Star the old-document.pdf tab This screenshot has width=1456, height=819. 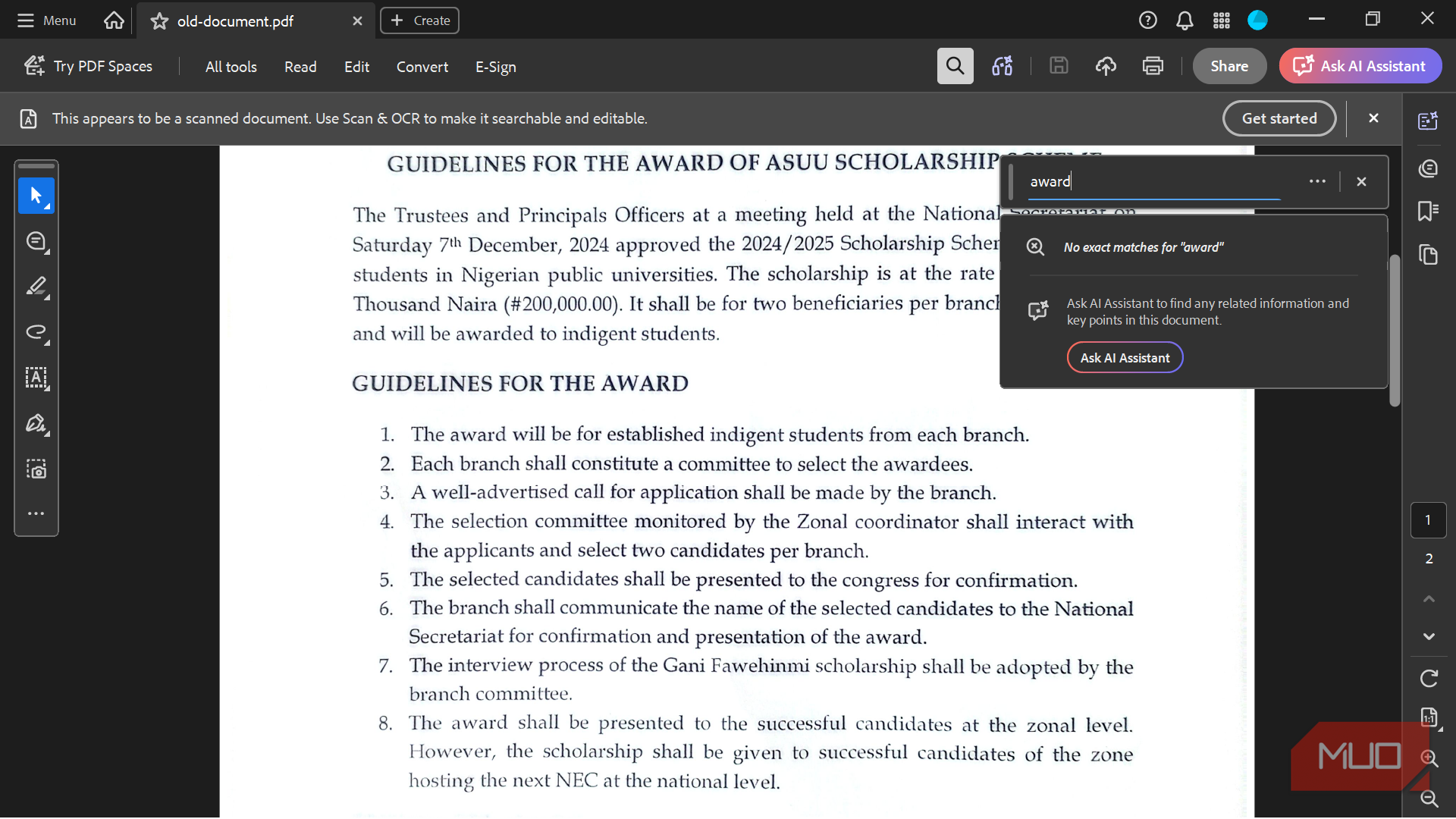(x=159, y=21)
